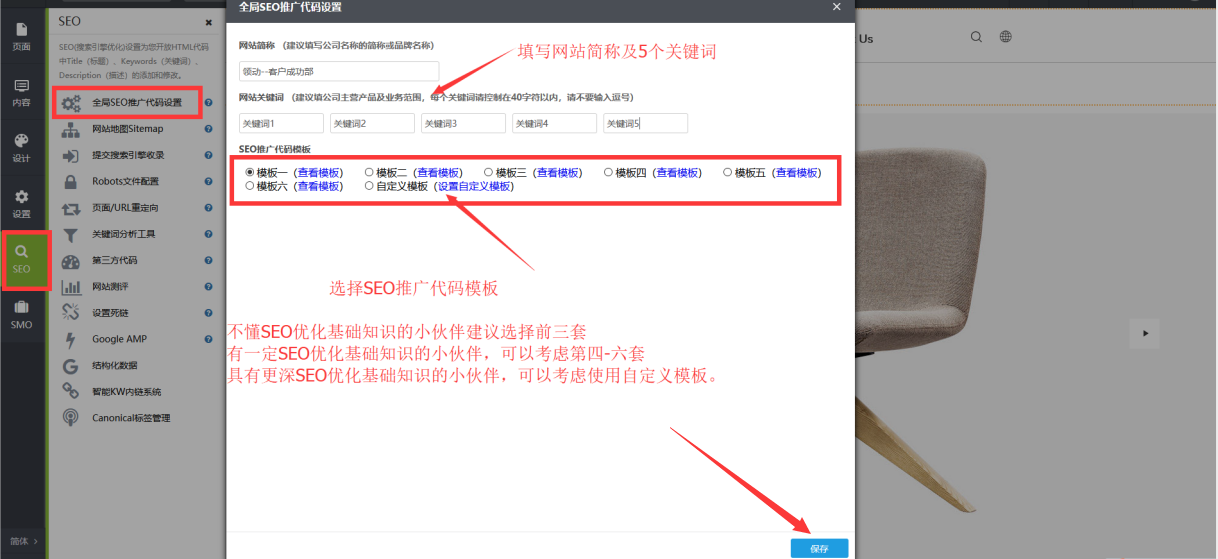Expand the 简体 language switcher
This screenshot has width=1218, height=559.
pyautogui.click(x=23, y=541)
